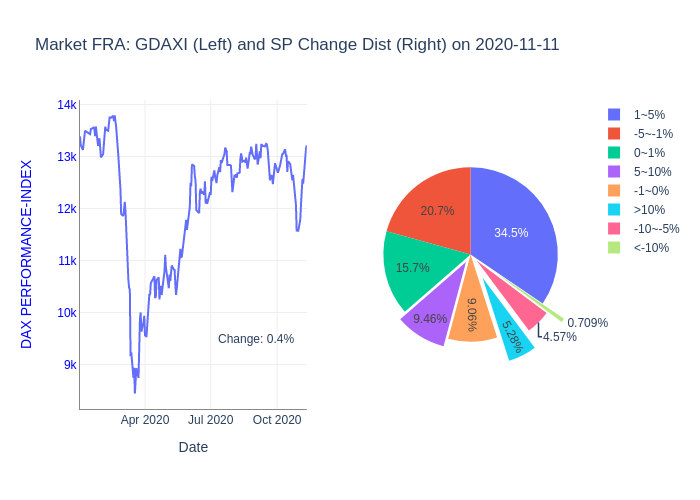Click the 0.709% pie label

587,323
